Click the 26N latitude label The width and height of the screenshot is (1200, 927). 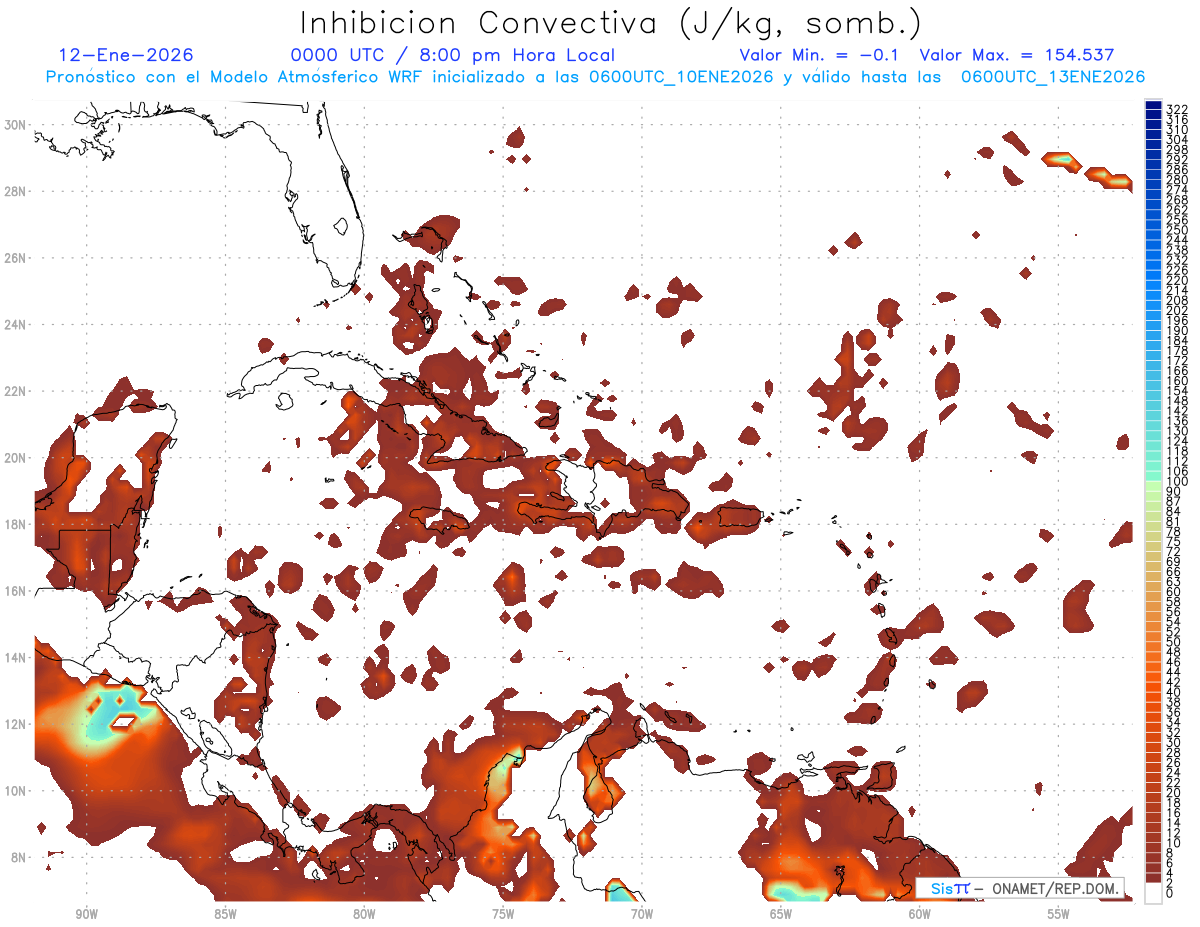click(x=16, y=258)
